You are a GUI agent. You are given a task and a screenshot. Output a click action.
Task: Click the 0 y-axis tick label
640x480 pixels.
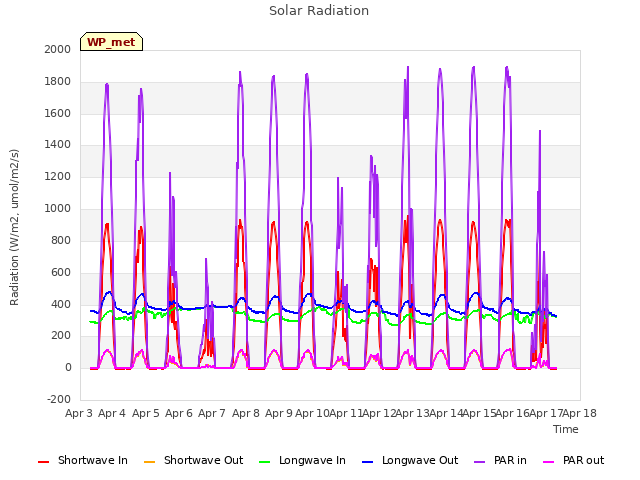(x=68, y=367)
